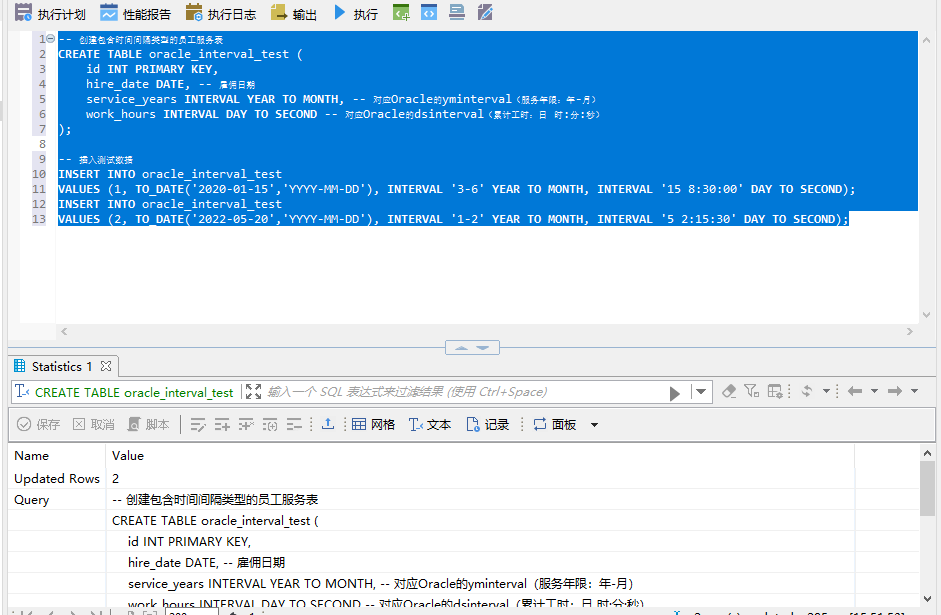Toggle the 记录 record view
Viewport: 941px width, 615px height.
click(488, 424)
